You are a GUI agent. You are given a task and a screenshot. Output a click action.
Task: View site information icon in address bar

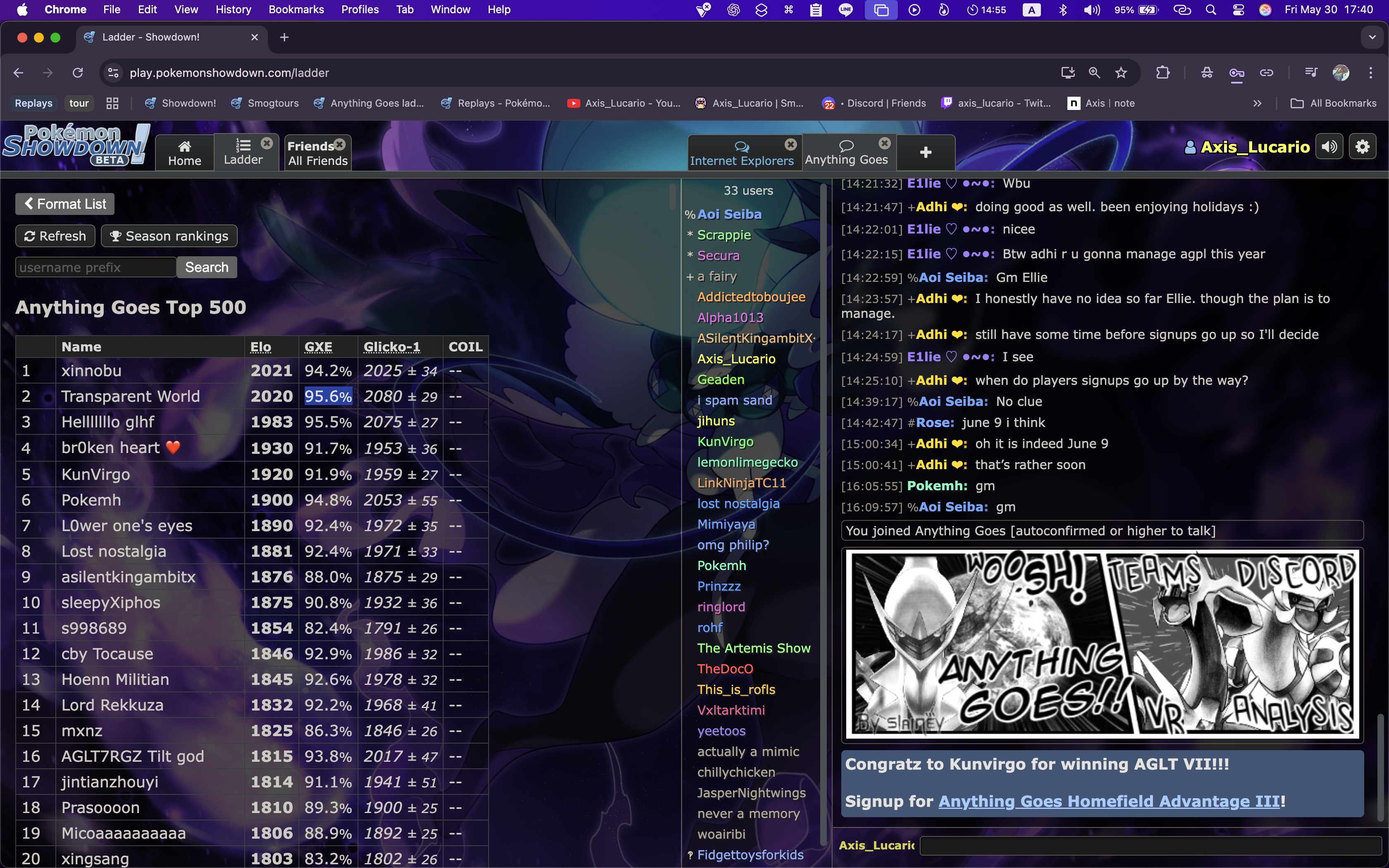pos(113,73)
